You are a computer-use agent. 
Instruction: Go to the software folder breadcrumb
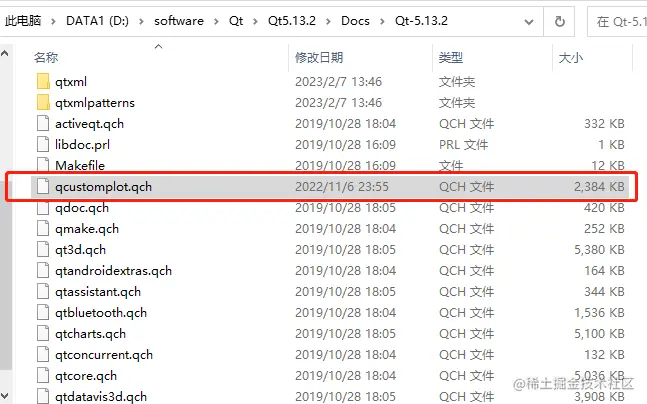point(179,21)
